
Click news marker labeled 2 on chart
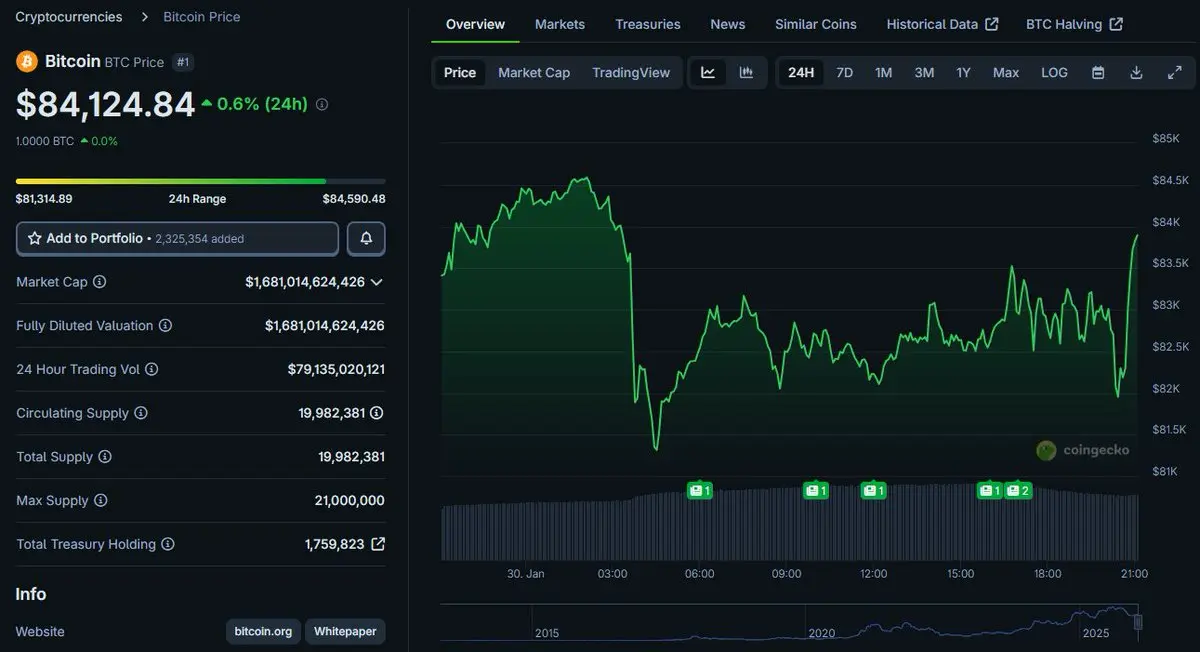[x=1018, y=490]
